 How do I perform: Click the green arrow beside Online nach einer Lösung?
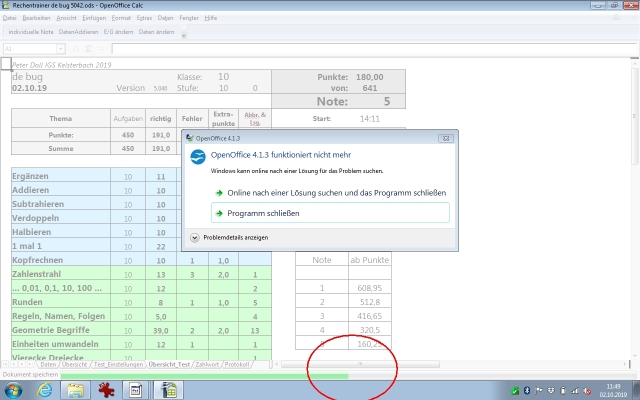click(219, 193)
